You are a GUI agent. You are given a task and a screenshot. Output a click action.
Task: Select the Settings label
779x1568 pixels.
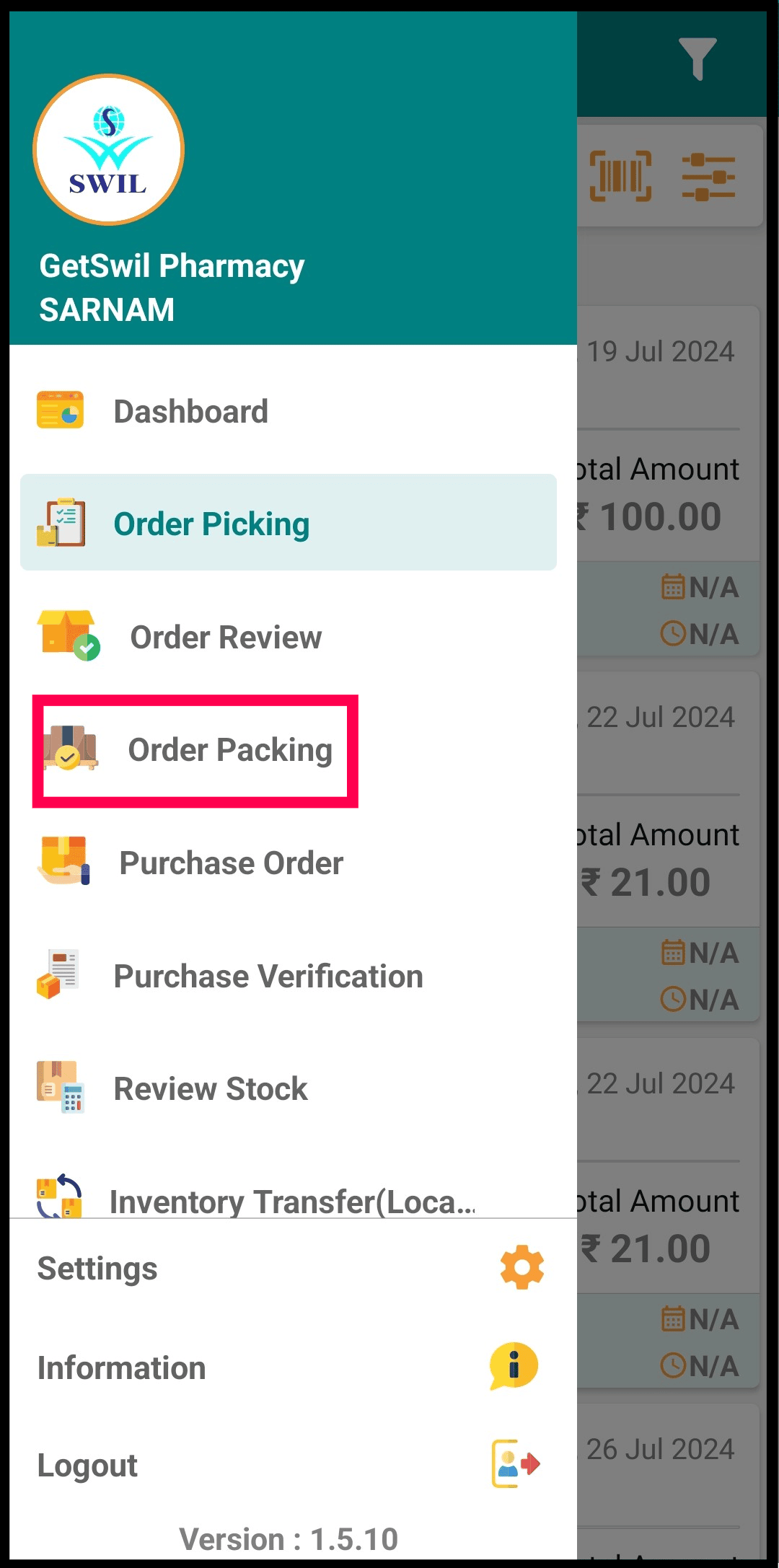[x=97, y=1269]
